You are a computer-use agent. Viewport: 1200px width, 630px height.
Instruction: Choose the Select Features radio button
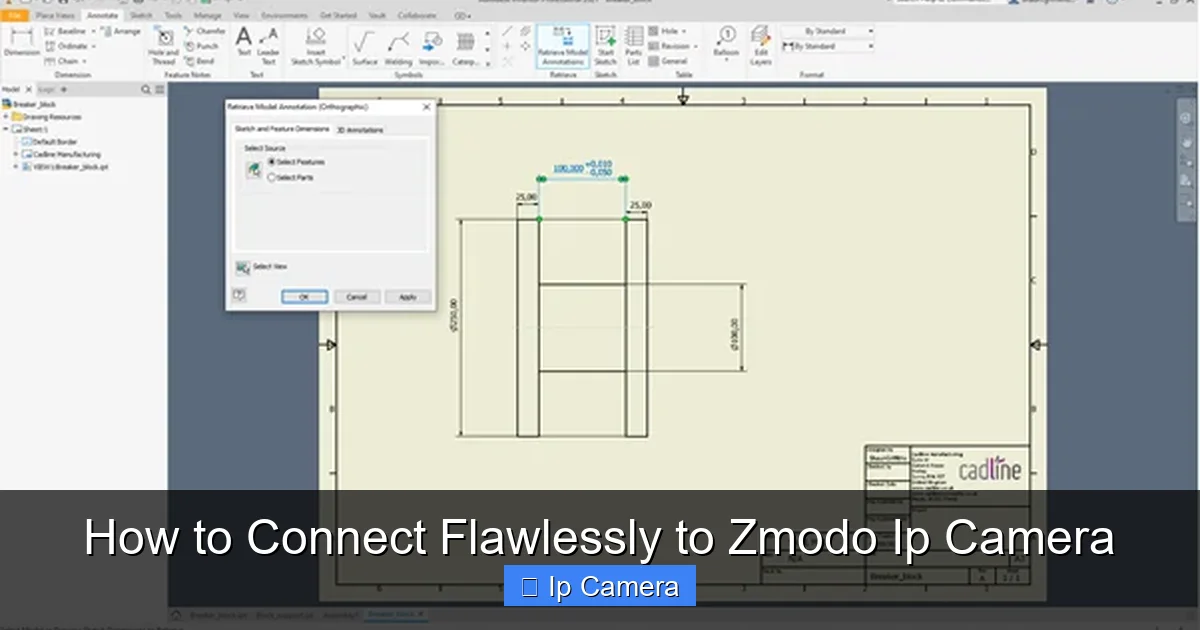click(x=272, y=162)
